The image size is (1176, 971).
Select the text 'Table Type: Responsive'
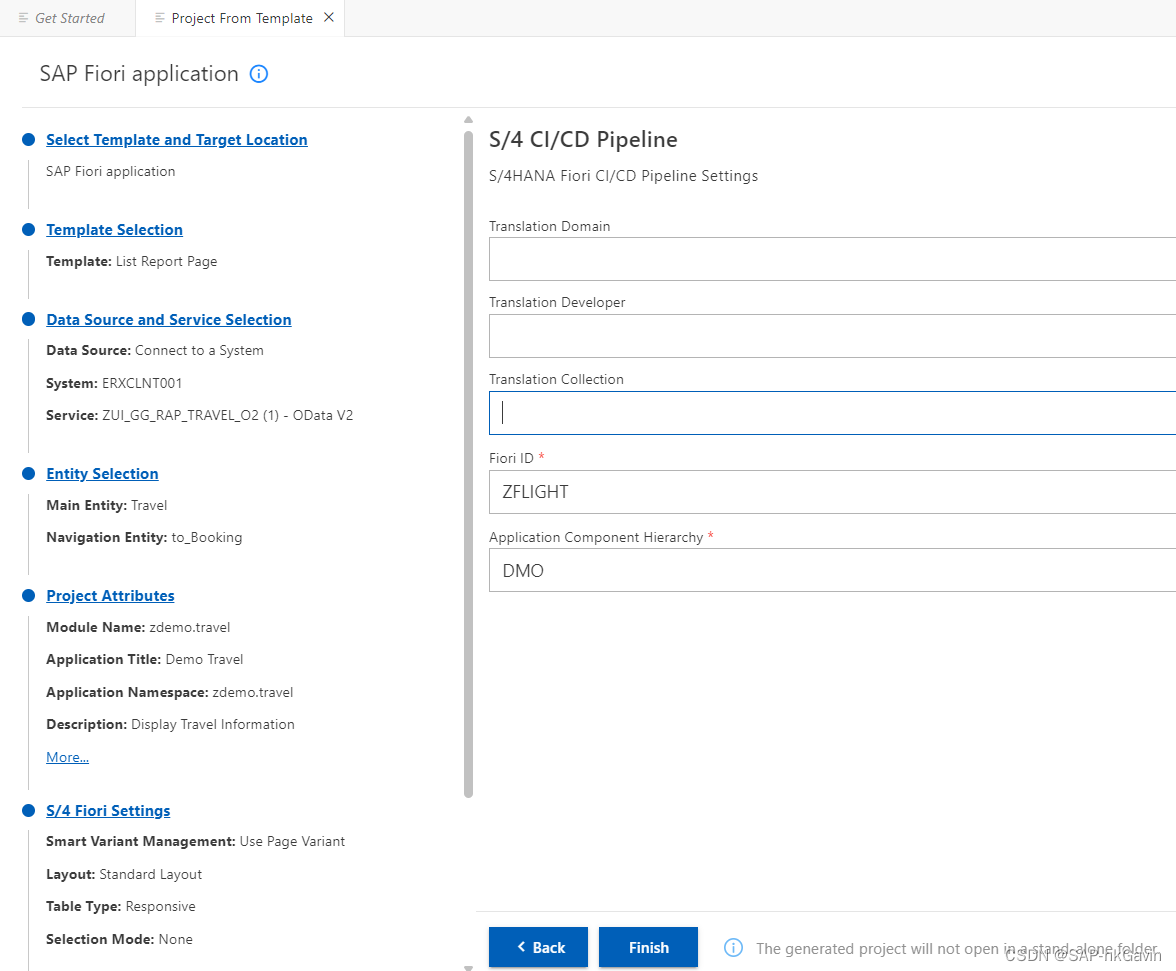[x=121, y=907]
